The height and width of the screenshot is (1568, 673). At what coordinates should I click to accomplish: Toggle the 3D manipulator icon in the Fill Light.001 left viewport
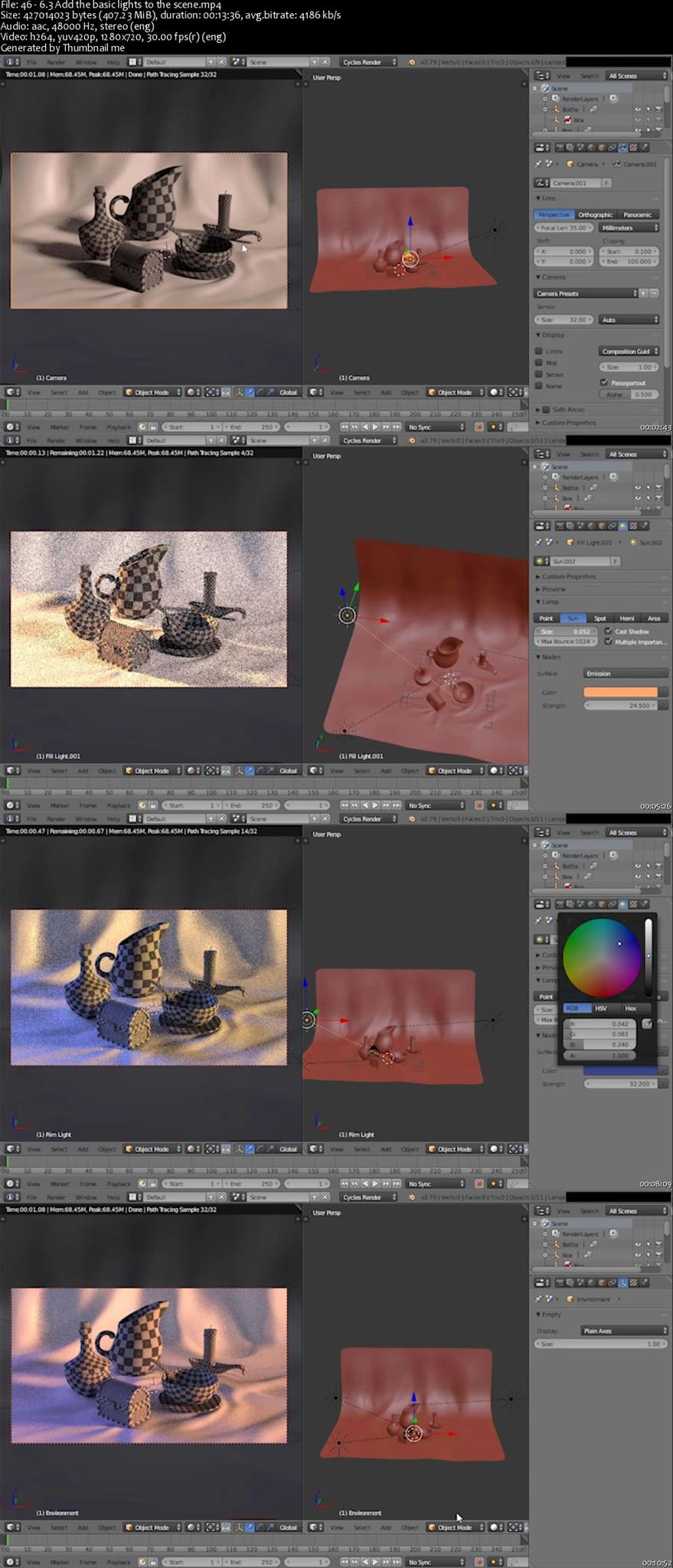coord(240,771)
